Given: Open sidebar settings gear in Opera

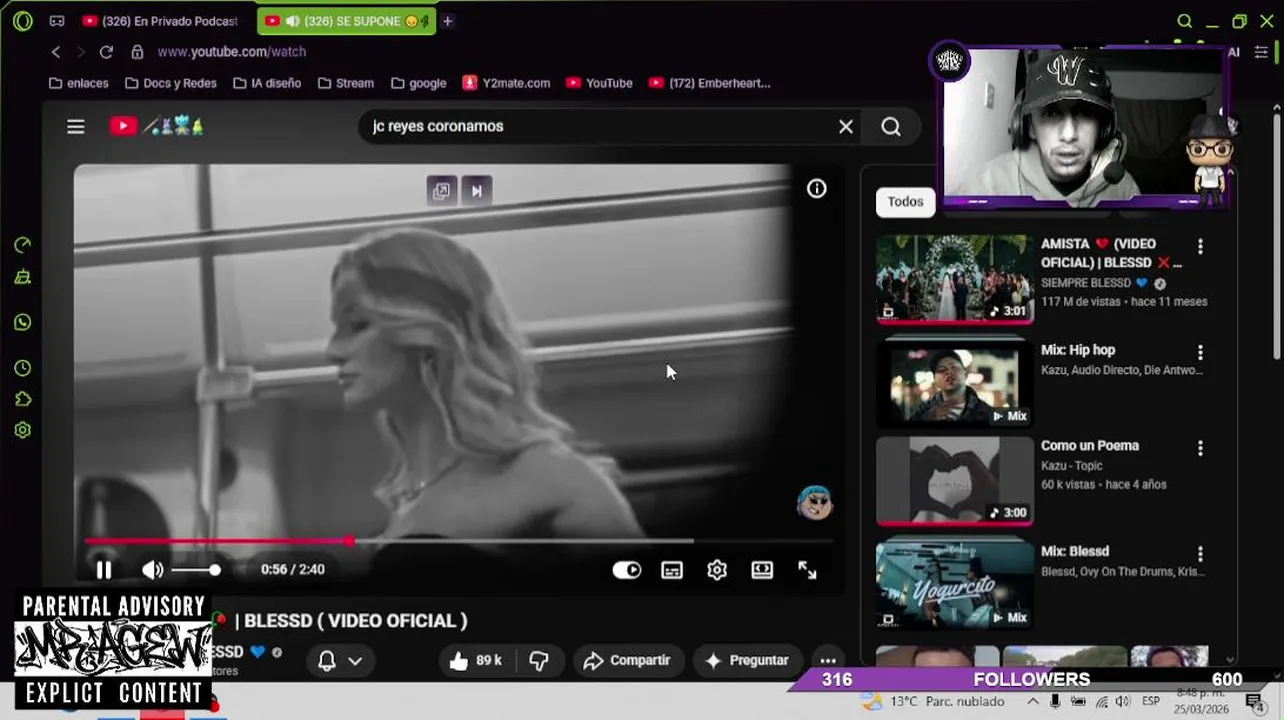Looking at the screenshot, I should point(23,430).
